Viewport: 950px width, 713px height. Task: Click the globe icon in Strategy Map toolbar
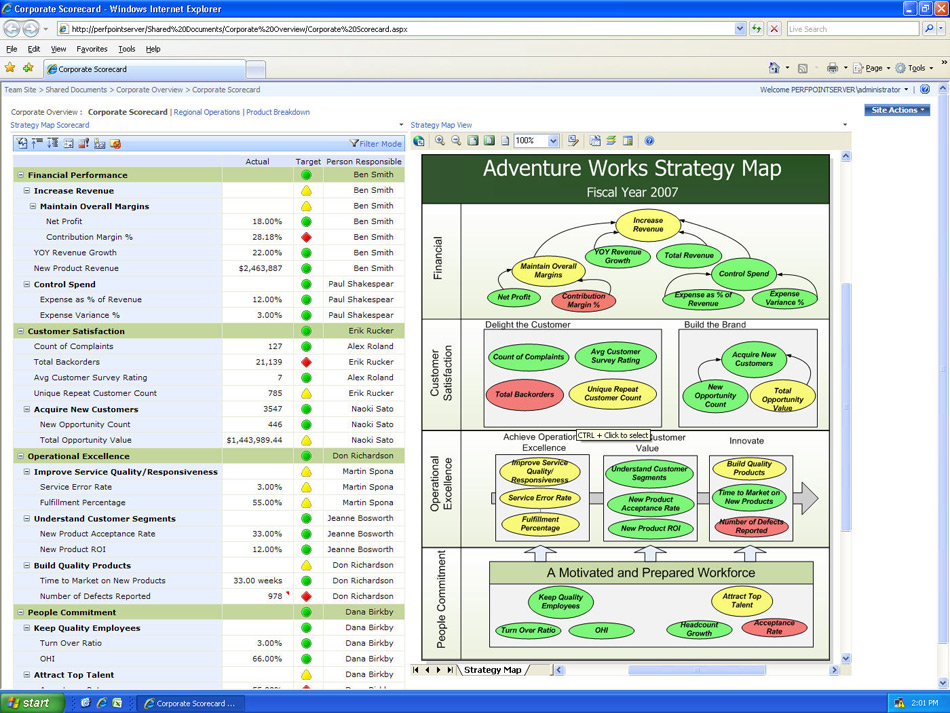[419, 141]
